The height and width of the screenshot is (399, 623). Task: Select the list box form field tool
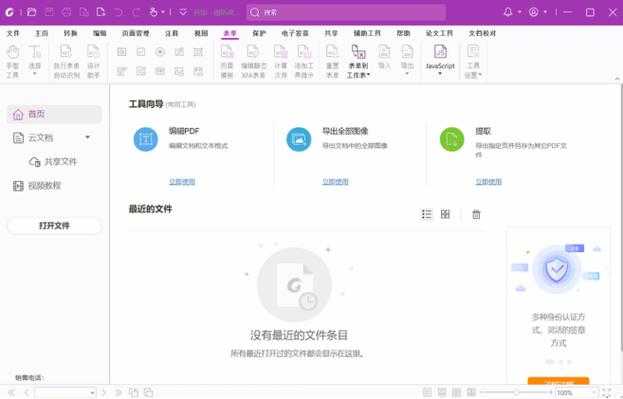[x=198, y=52]
